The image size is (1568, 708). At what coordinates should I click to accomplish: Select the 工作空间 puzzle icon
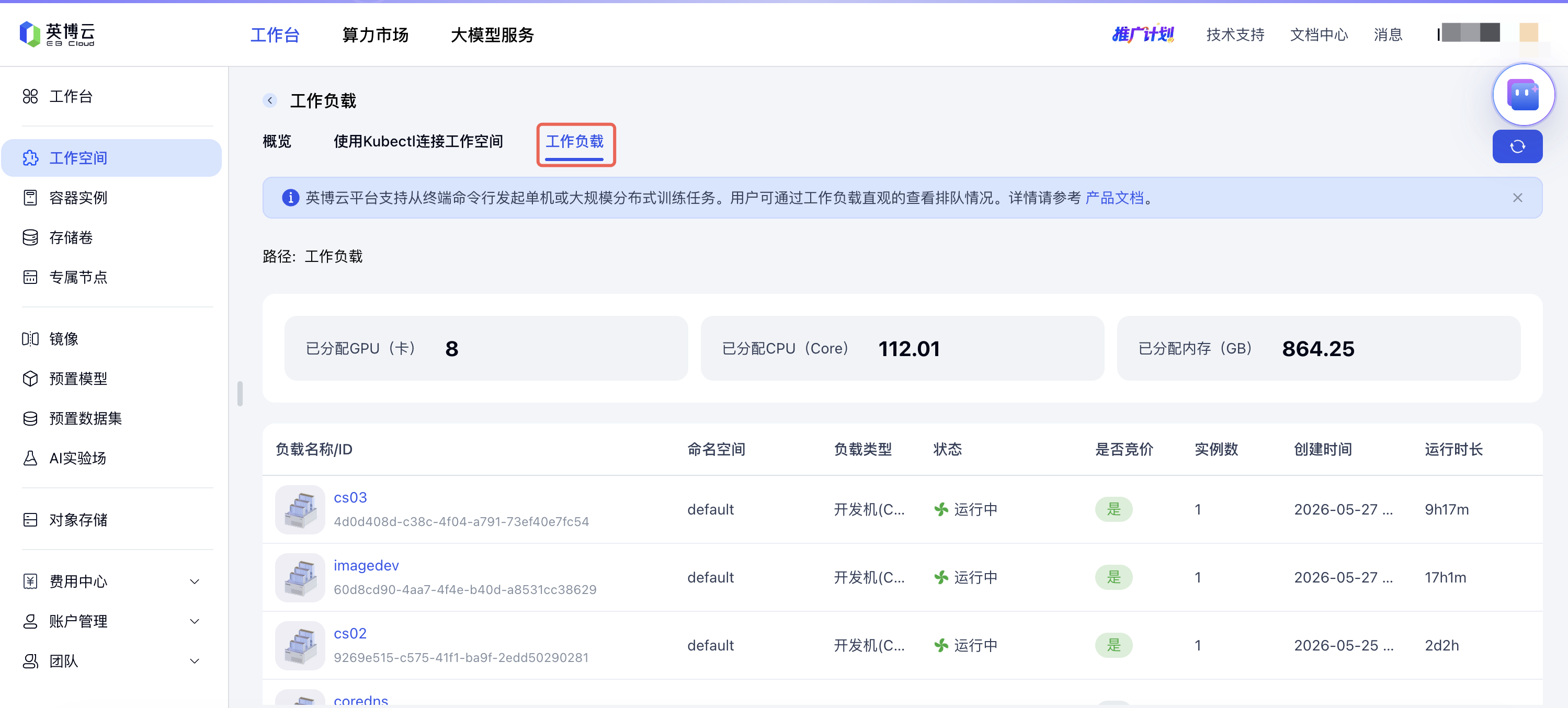[x=30, y=158]
